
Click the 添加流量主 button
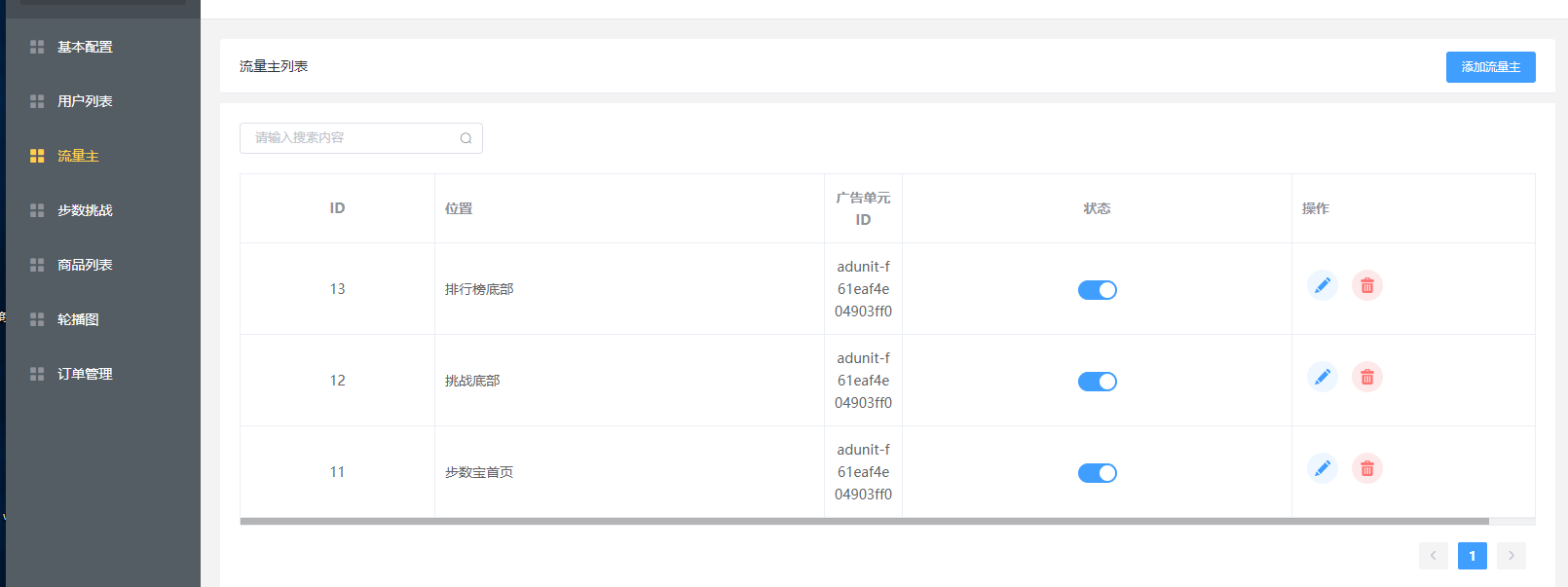pos(1491,67)
